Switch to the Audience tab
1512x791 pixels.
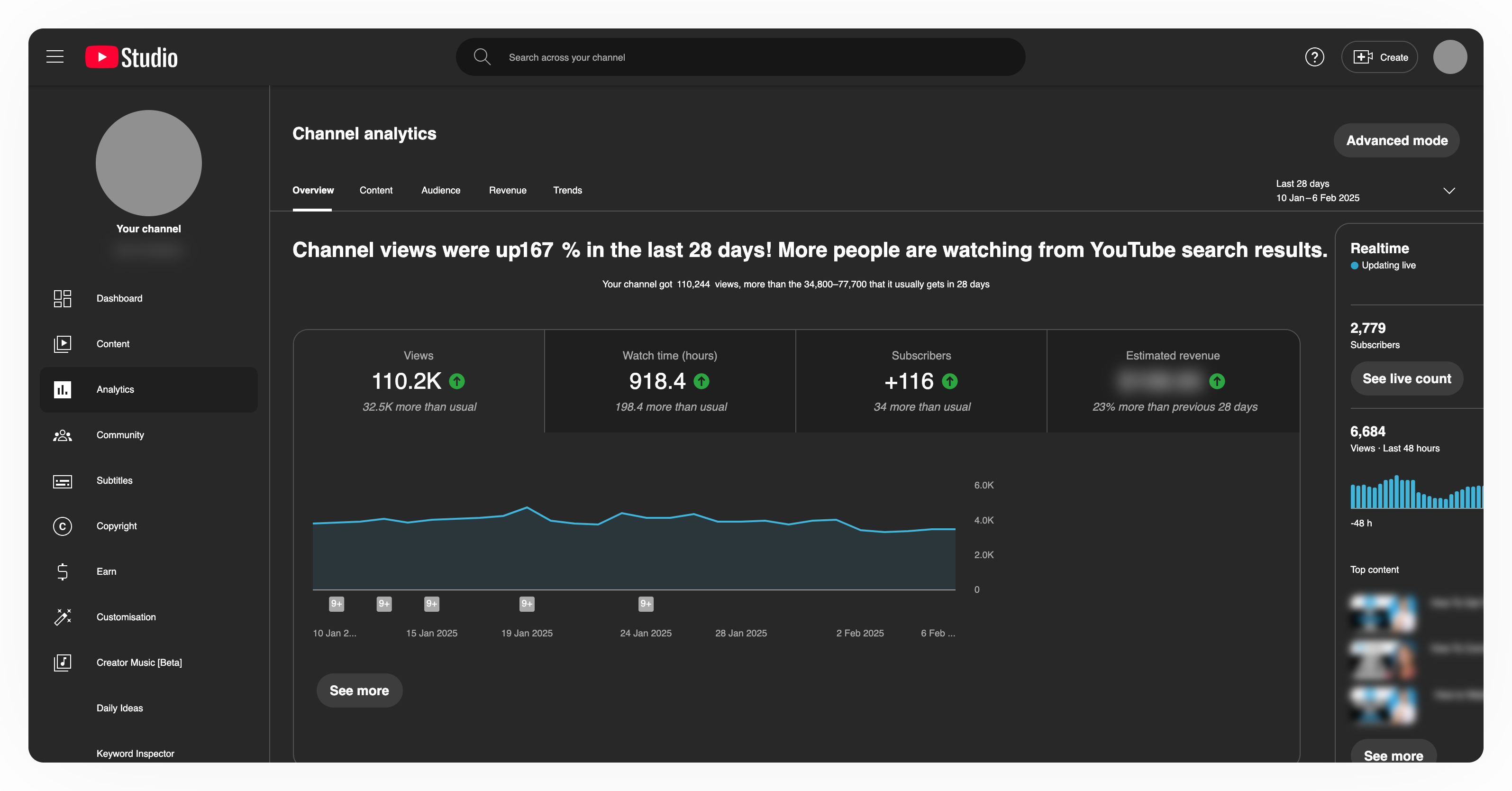tap(441, 190)
